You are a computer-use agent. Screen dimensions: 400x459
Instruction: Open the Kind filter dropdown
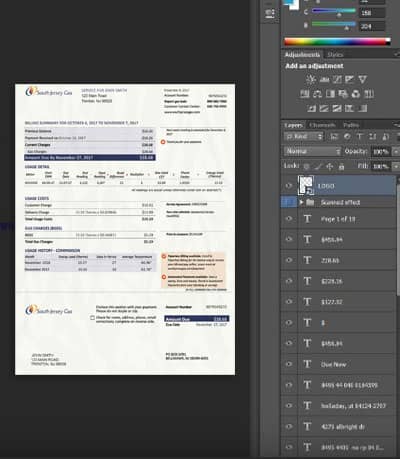pos(304,136)
